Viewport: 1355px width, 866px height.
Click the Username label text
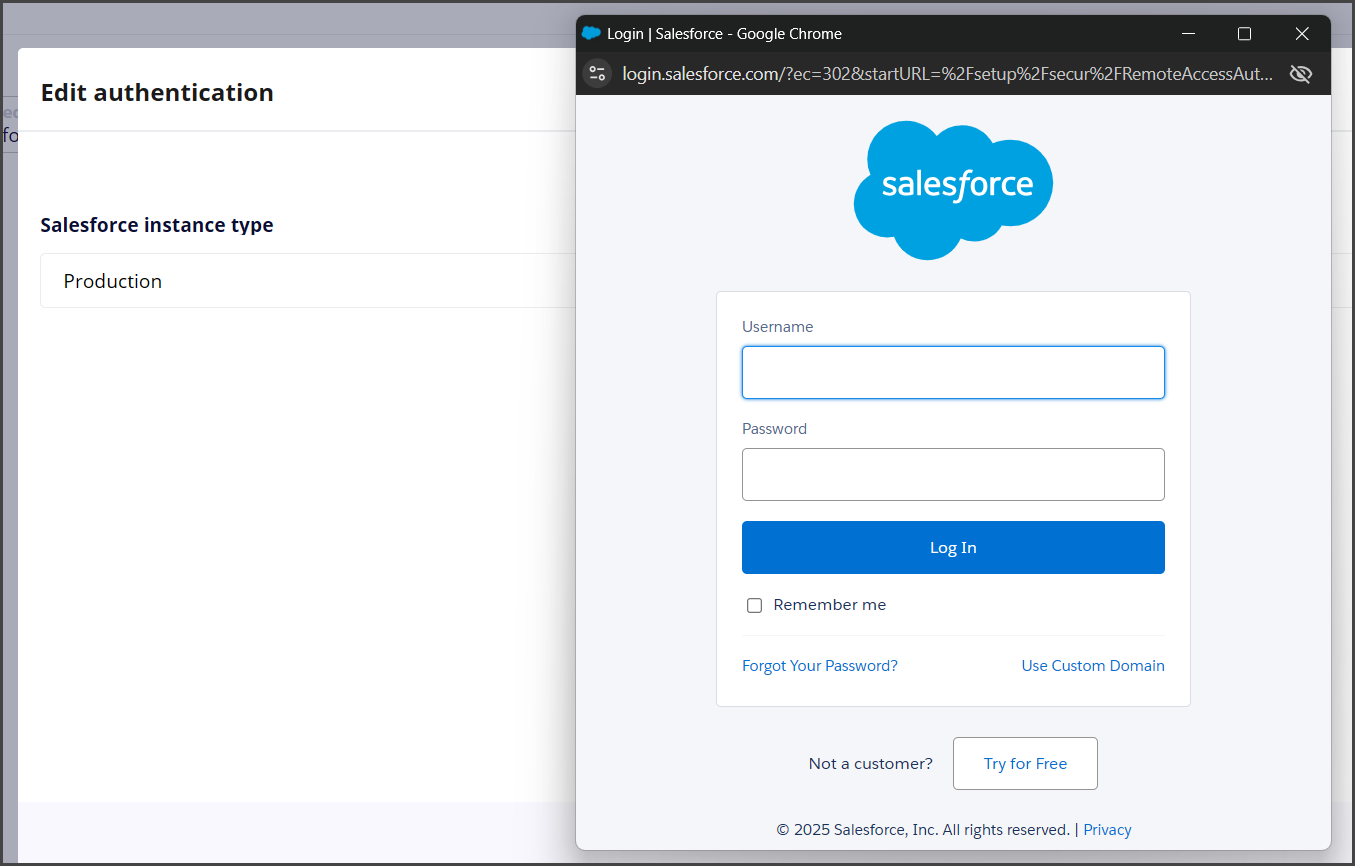click(777, 327)
